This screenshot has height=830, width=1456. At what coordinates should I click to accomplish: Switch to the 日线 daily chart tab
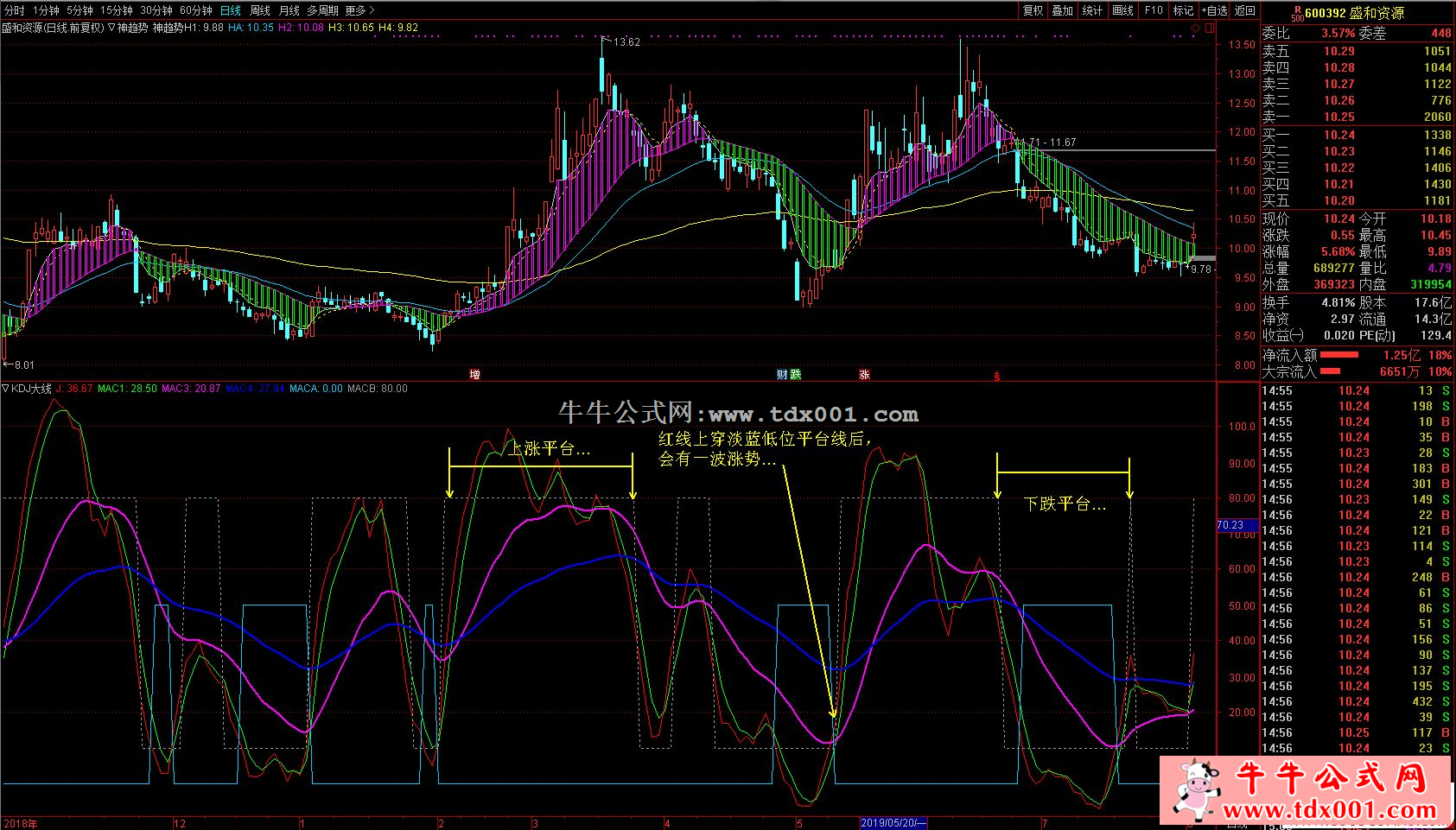click(231, 10)
